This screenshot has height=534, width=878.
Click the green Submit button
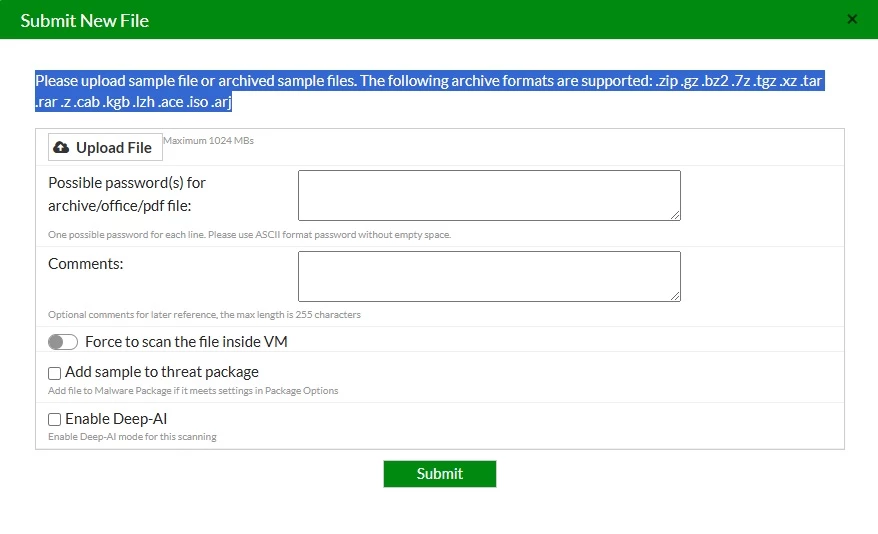pos(440,474)
